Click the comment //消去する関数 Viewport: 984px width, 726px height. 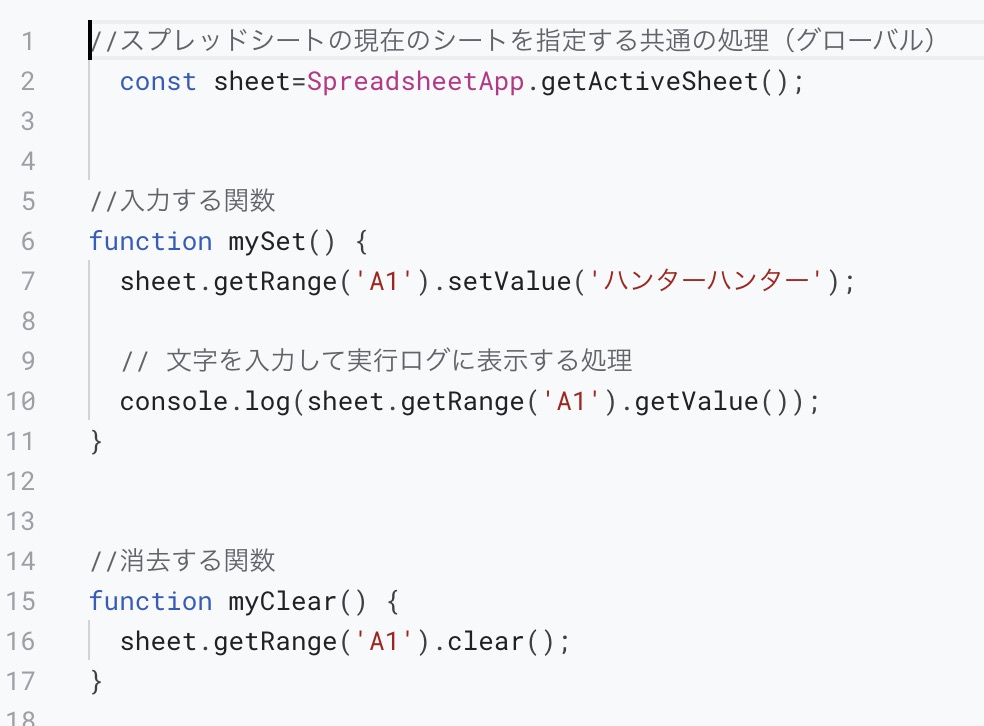pyautogui.click(x=182, y=561)
